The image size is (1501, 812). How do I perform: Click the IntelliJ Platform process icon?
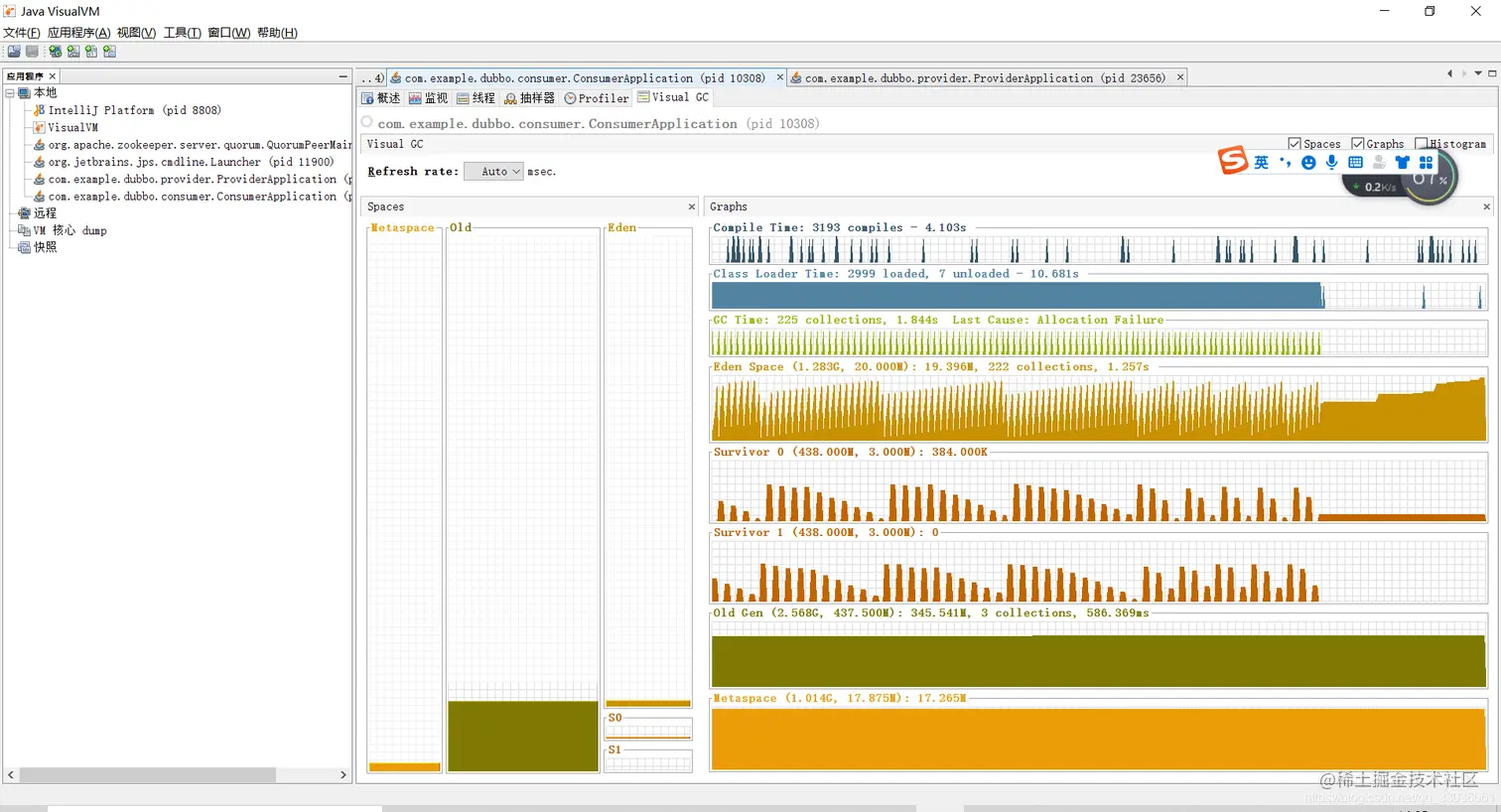click(x=40, y=110)
